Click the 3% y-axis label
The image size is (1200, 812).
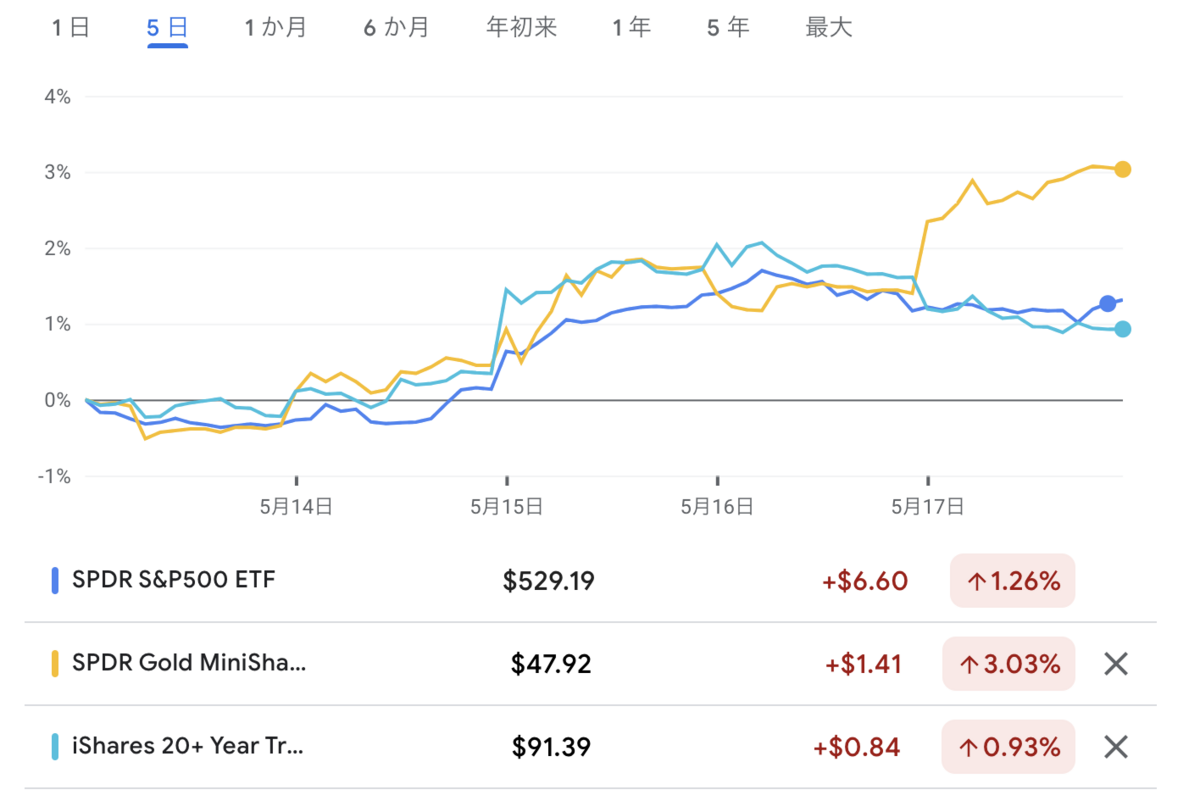57,173
